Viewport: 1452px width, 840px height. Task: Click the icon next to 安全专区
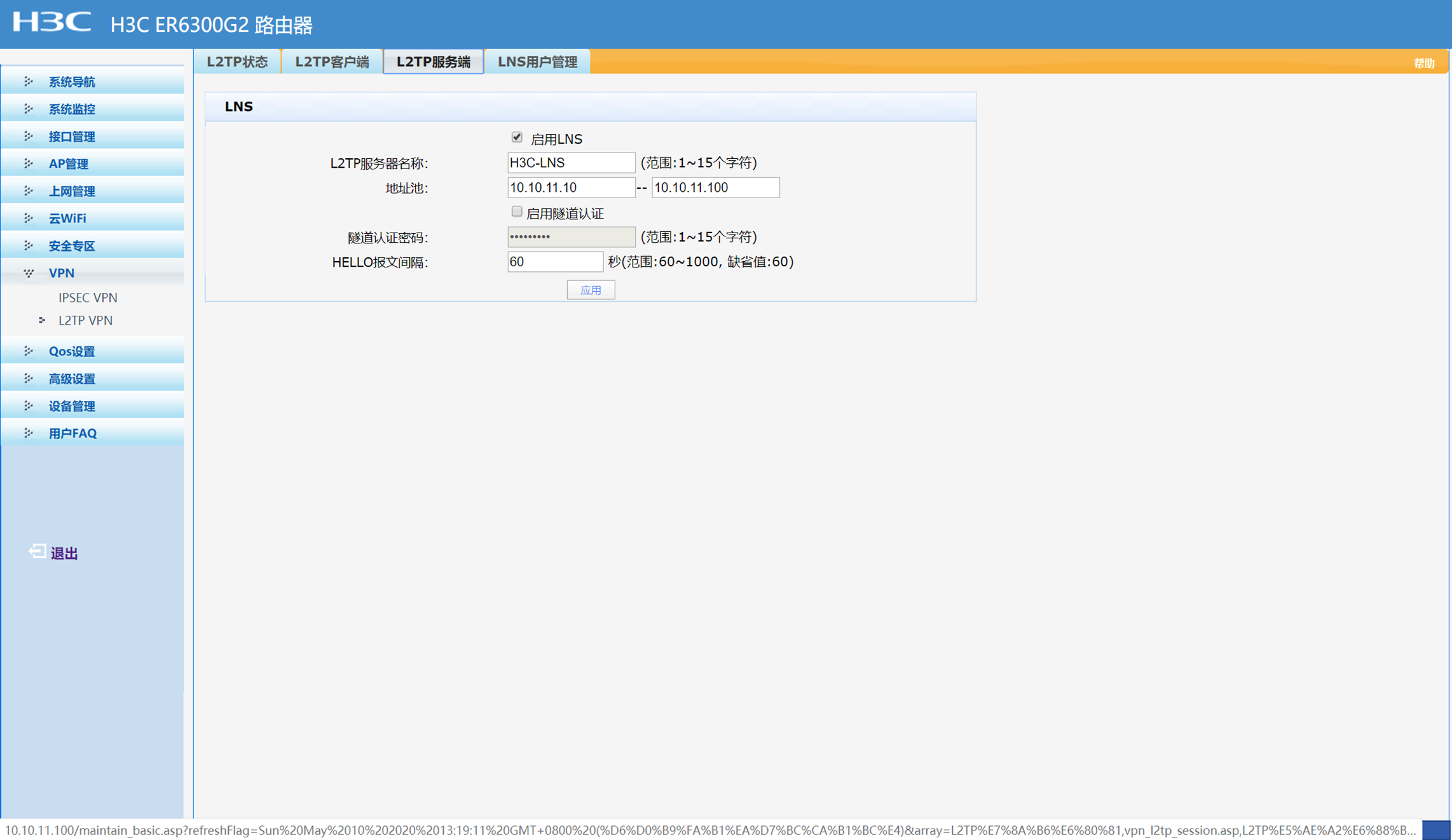click(29, 245)
